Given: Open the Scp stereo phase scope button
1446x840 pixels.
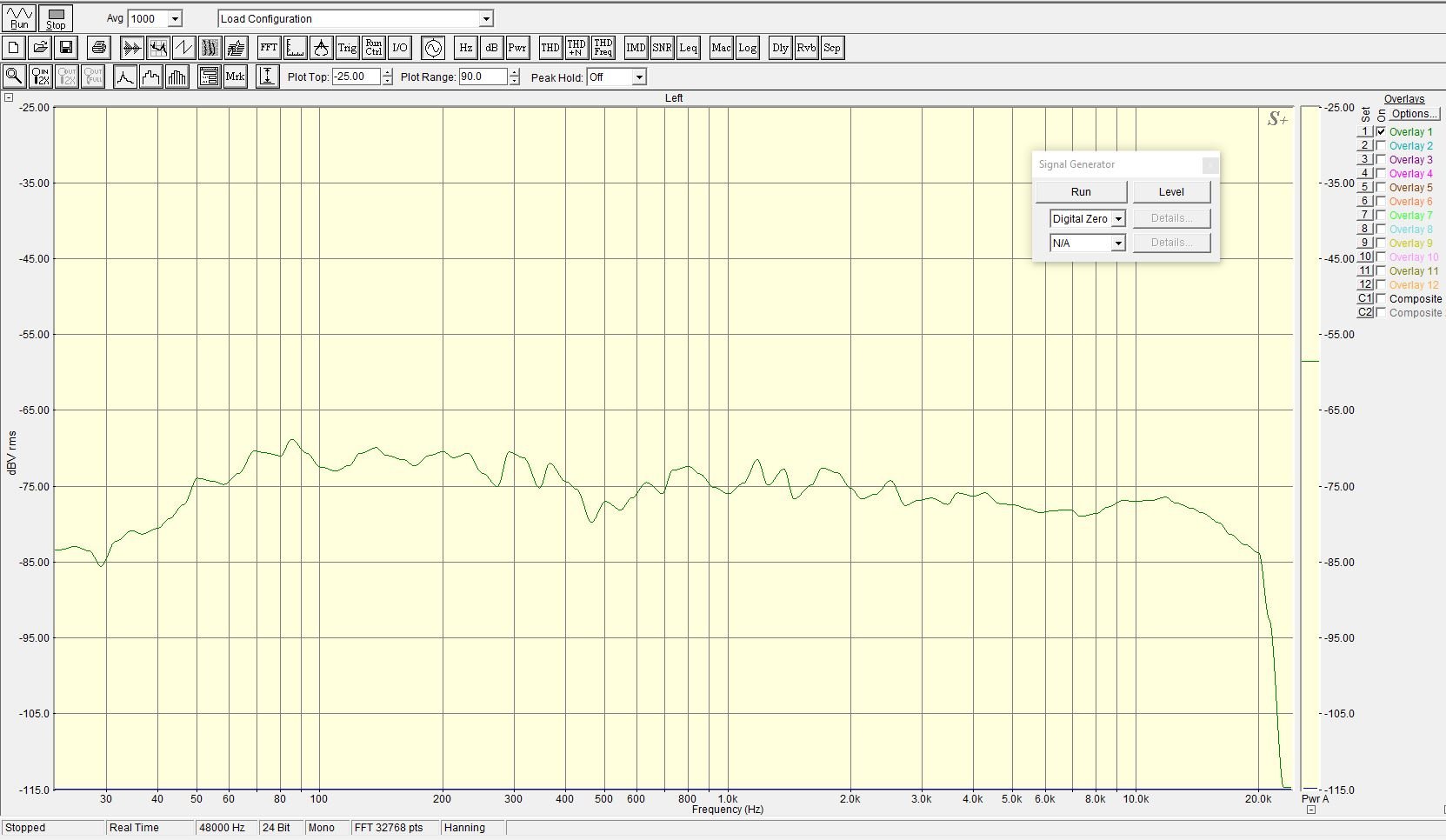Looking at the screenshot, I should point(832,48).
